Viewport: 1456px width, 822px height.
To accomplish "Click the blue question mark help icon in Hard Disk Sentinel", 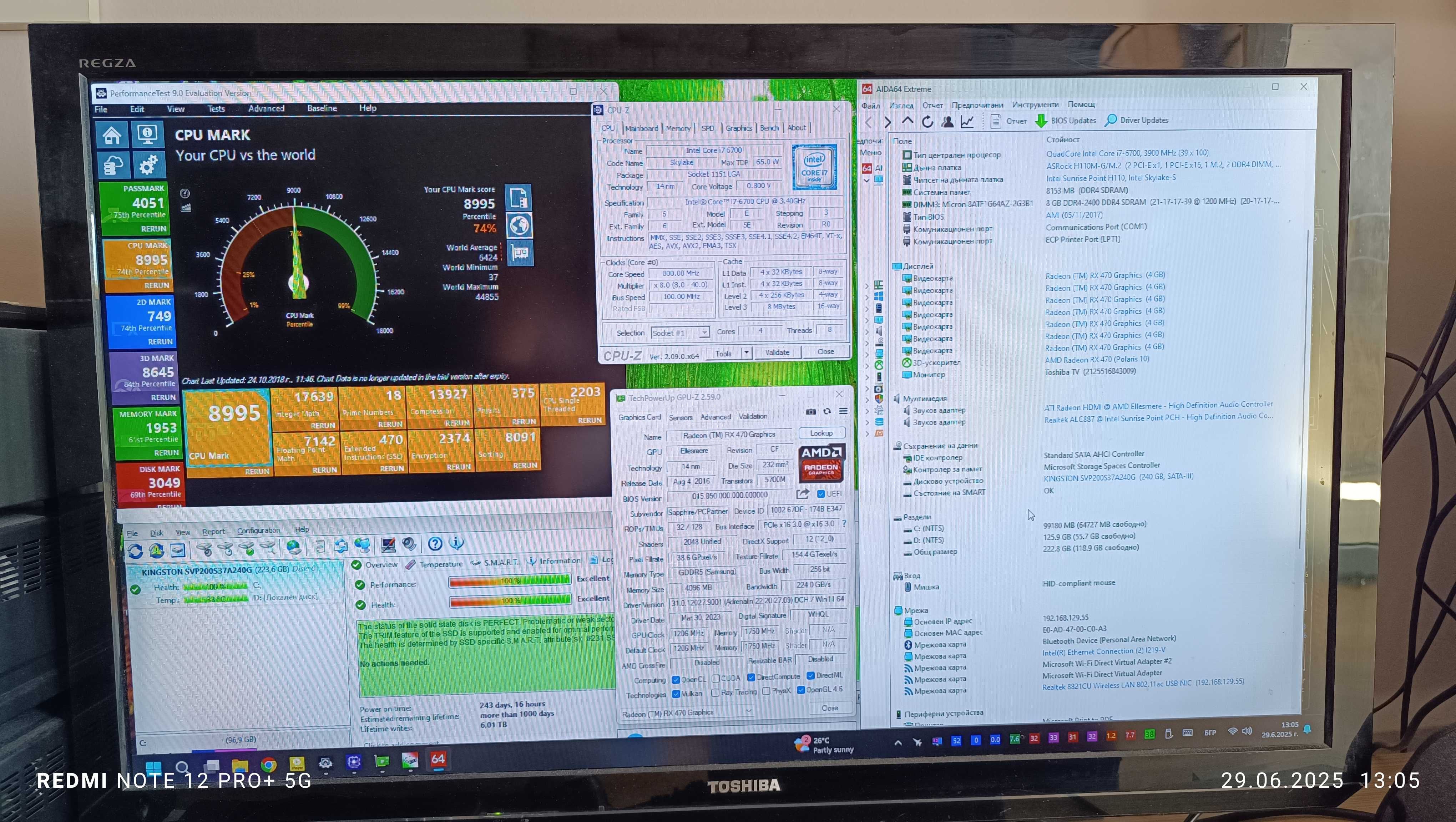I will pyautogui.click(x=435, y=544).
